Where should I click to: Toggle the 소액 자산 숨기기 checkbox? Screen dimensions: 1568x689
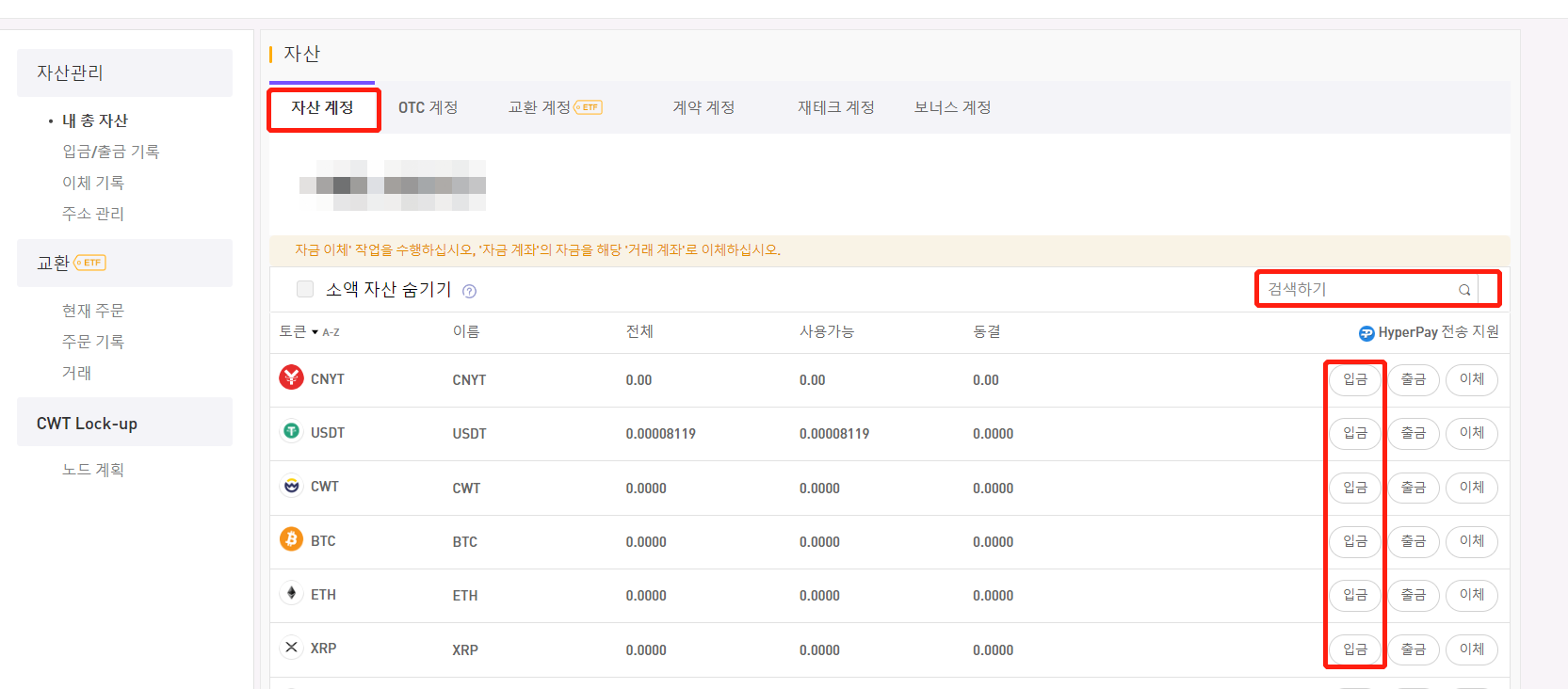(305, 289)
